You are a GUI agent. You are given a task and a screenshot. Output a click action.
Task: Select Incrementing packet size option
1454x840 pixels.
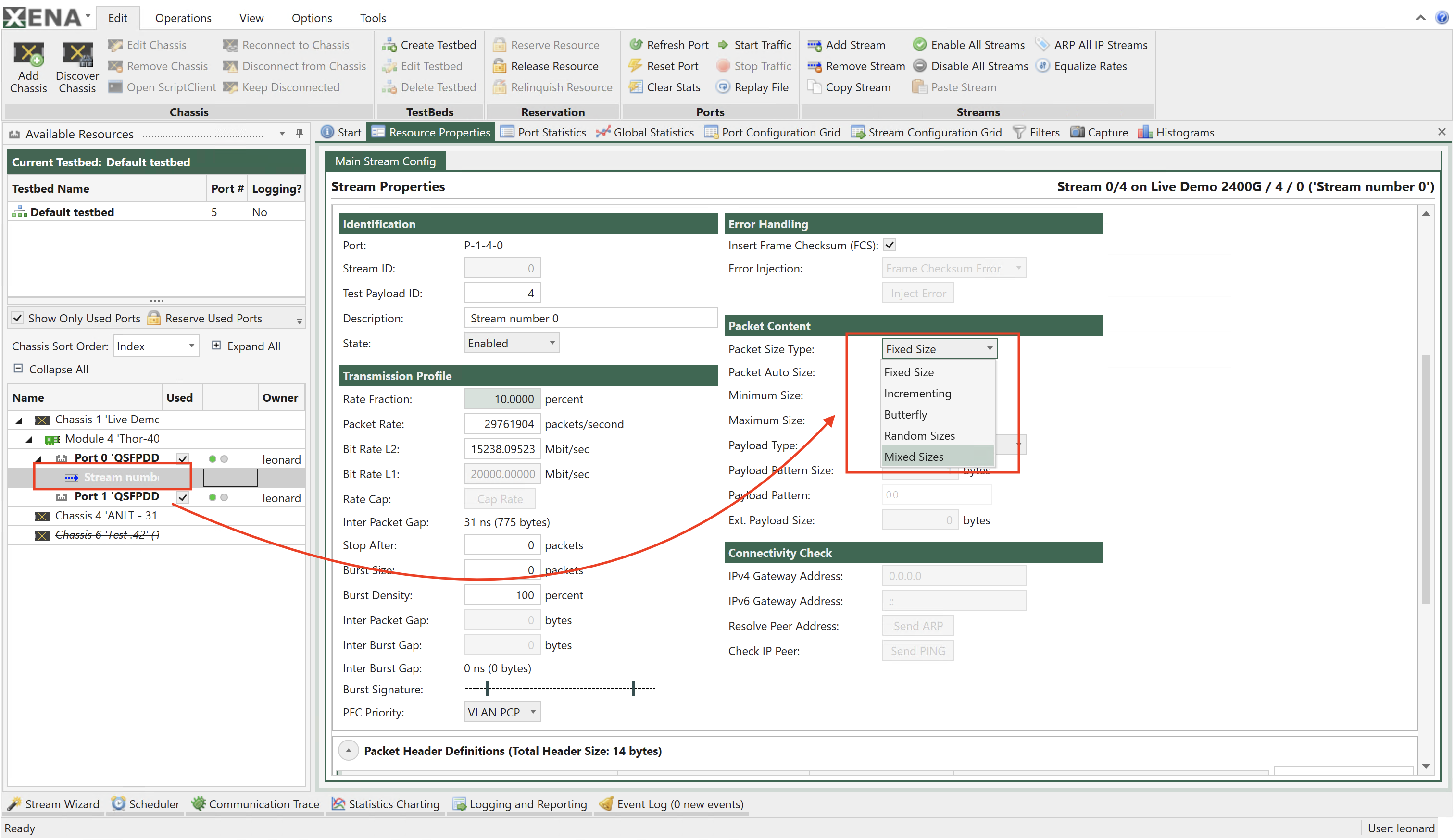[938, 393]
